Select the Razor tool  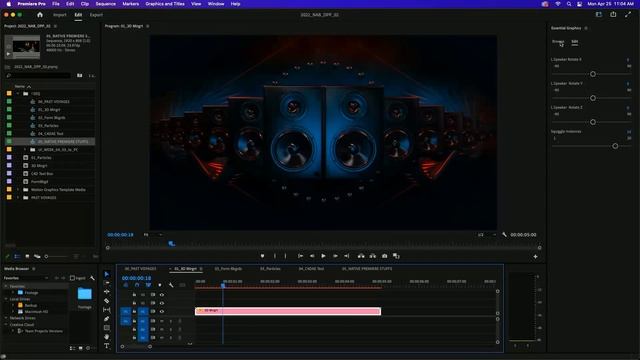[x=107, y=301]
